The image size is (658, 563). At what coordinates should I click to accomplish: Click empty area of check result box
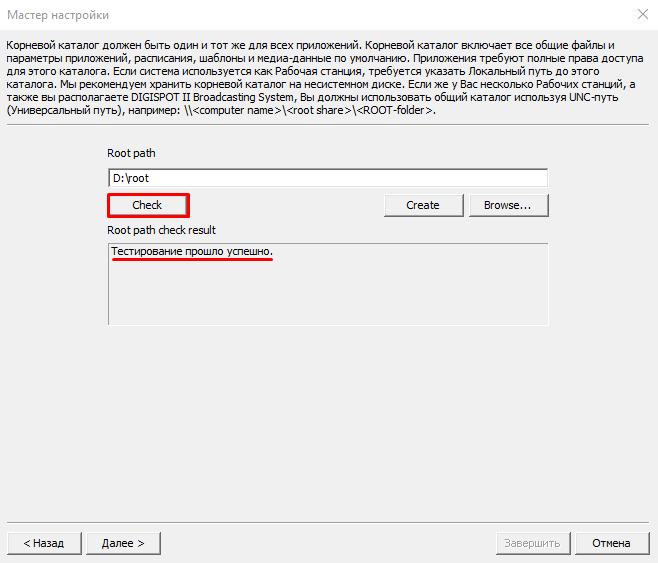click(x=327, y=295)
